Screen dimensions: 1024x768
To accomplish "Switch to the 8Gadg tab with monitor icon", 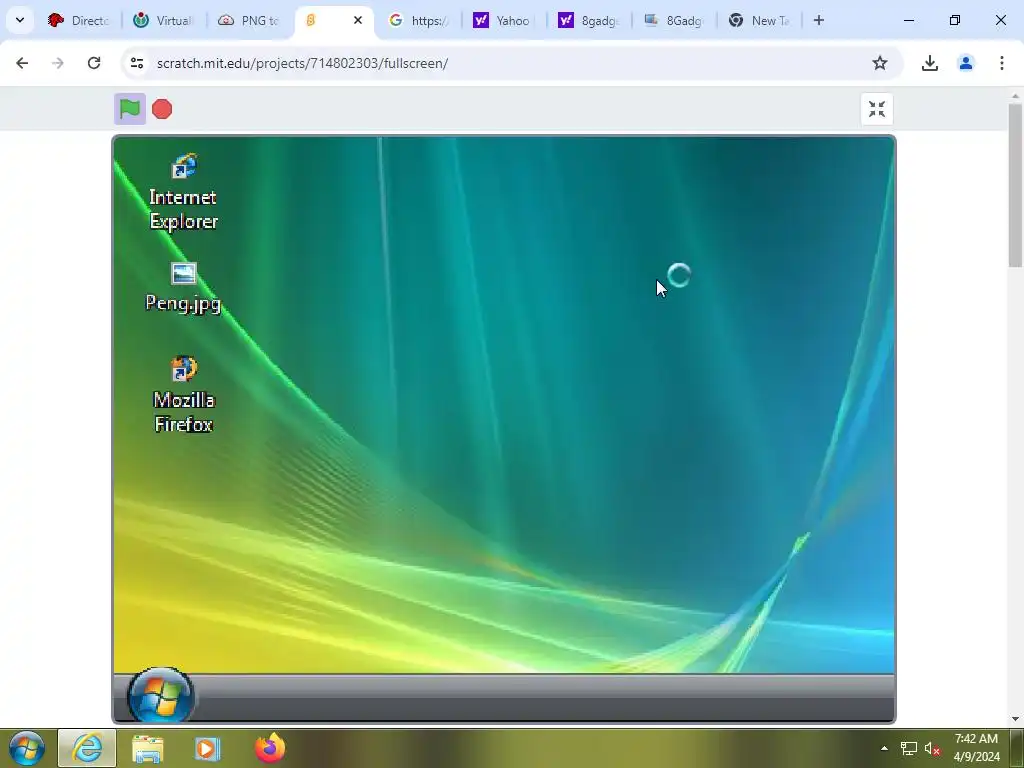I will pyautogui.click(x=673, y=20).
